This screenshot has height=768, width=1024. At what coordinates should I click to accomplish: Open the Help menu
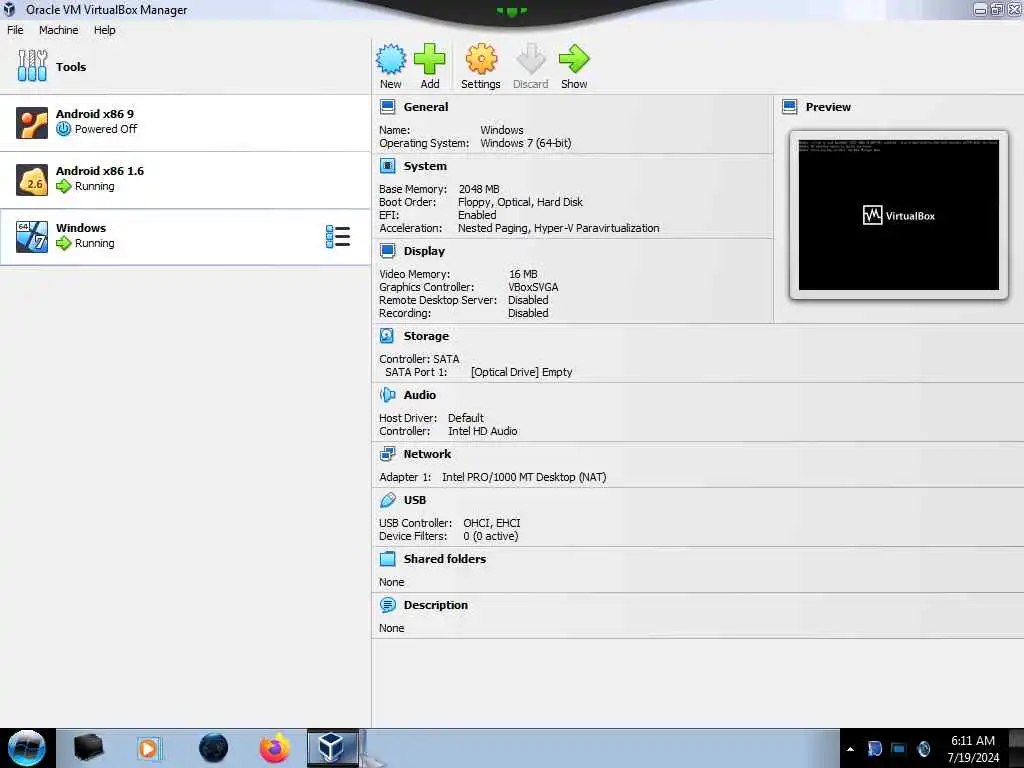click(x=104, y=30)
